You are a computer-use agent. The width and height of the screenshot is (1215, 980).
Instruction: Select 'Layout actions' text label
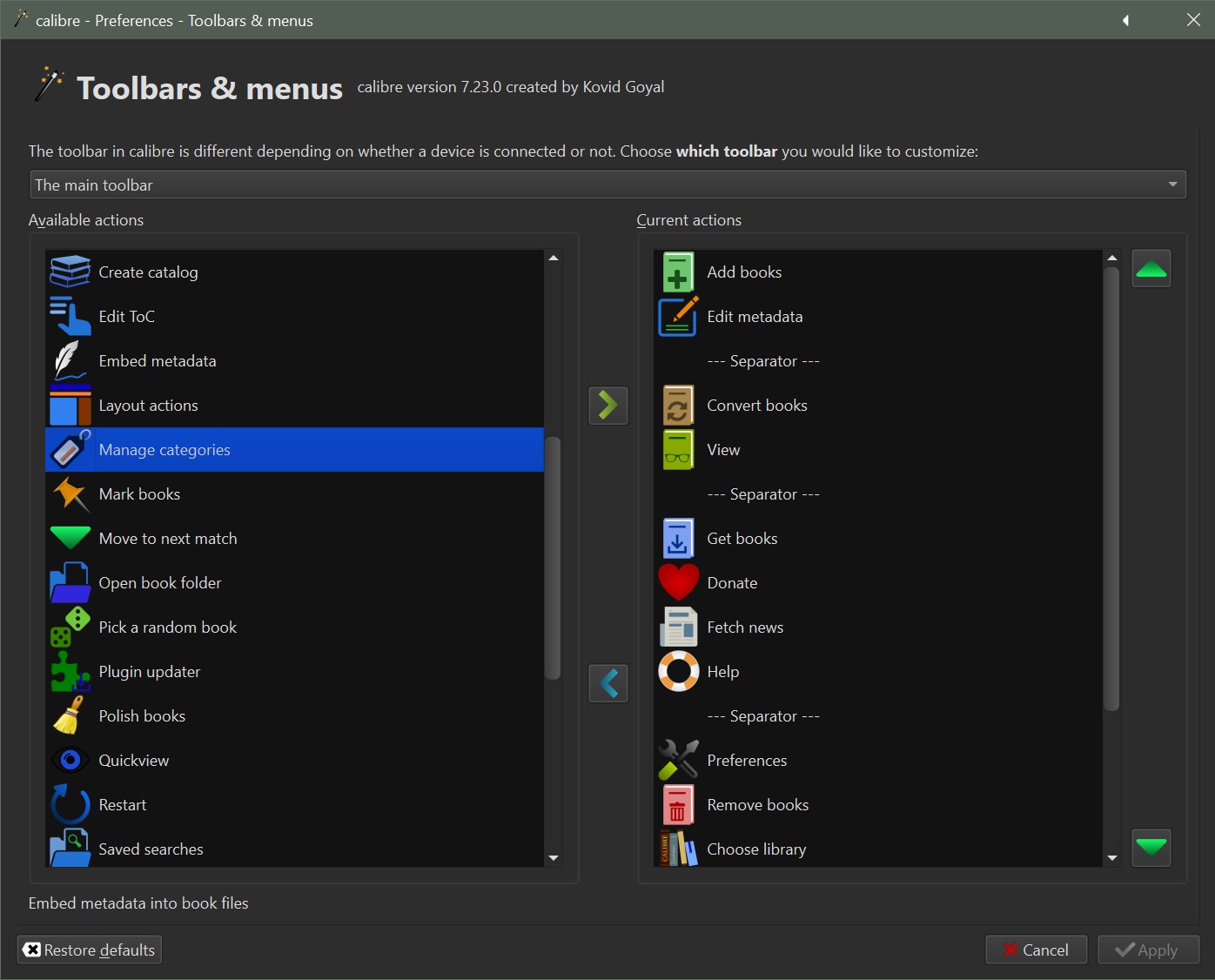[148, 406]
